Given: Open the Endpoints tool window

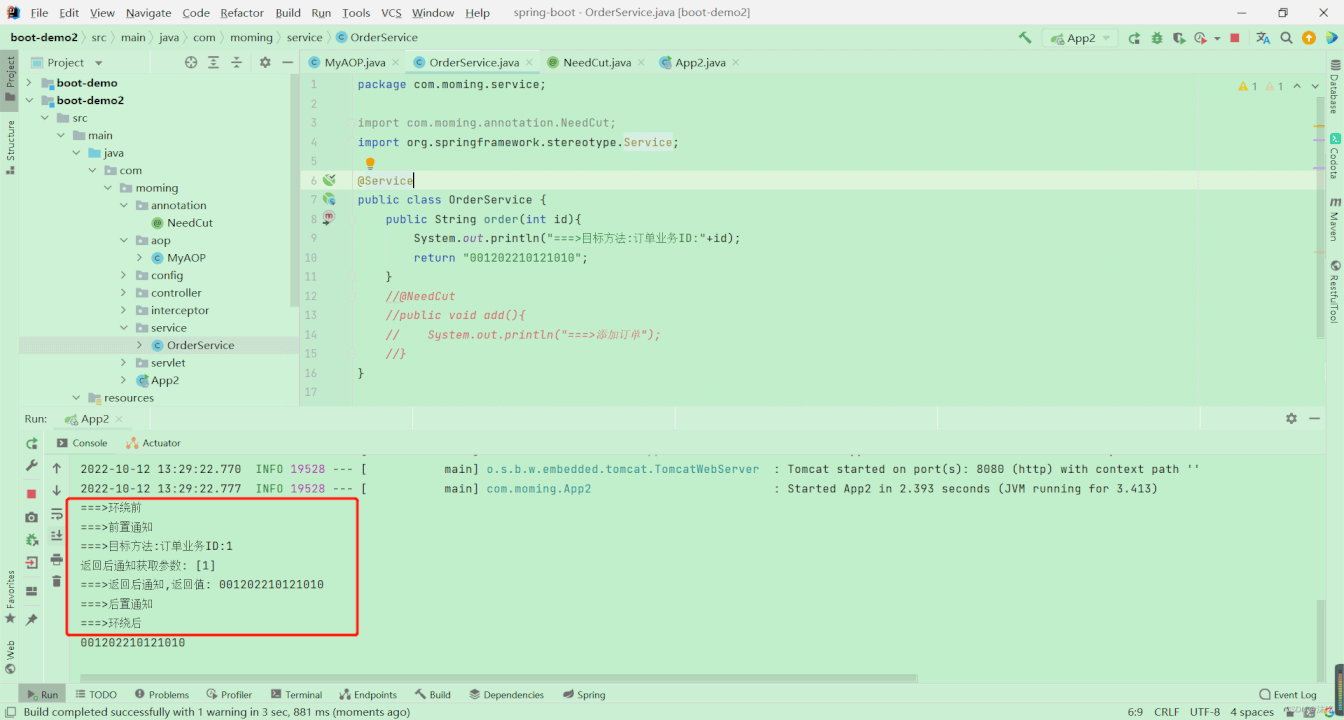Looking at the screenshot, I should pyautogui.click(x=368, y=694).
